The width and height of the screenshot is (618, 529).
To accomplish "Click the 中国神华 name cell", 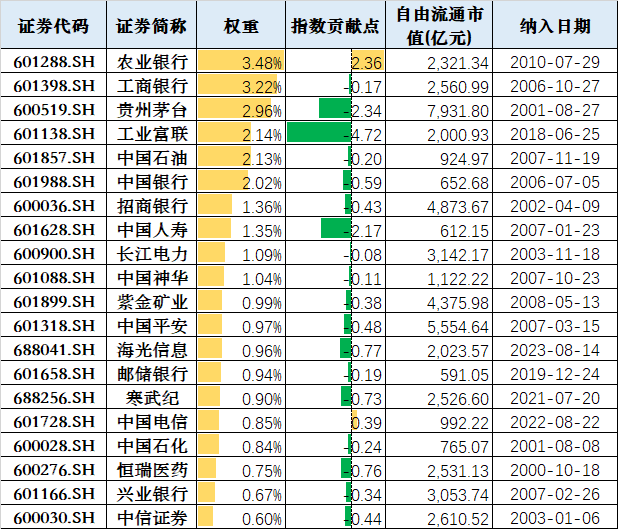I will pyautogui.click(x=151, y=277).
